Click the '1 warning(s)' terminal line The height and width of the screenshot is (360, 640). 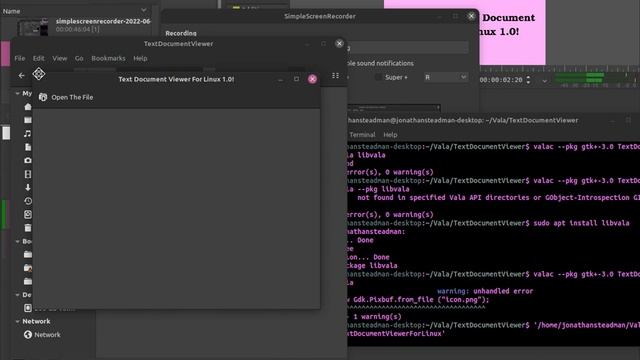(x=377, y=317)
